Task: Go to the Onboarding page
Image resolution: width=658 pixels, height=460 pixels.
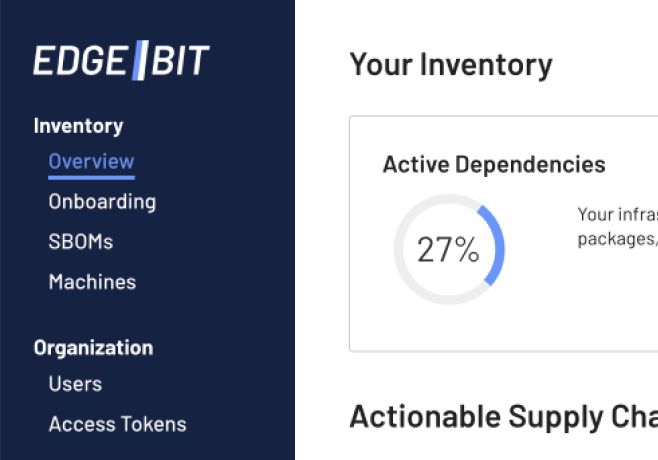Action: point(102,201)
